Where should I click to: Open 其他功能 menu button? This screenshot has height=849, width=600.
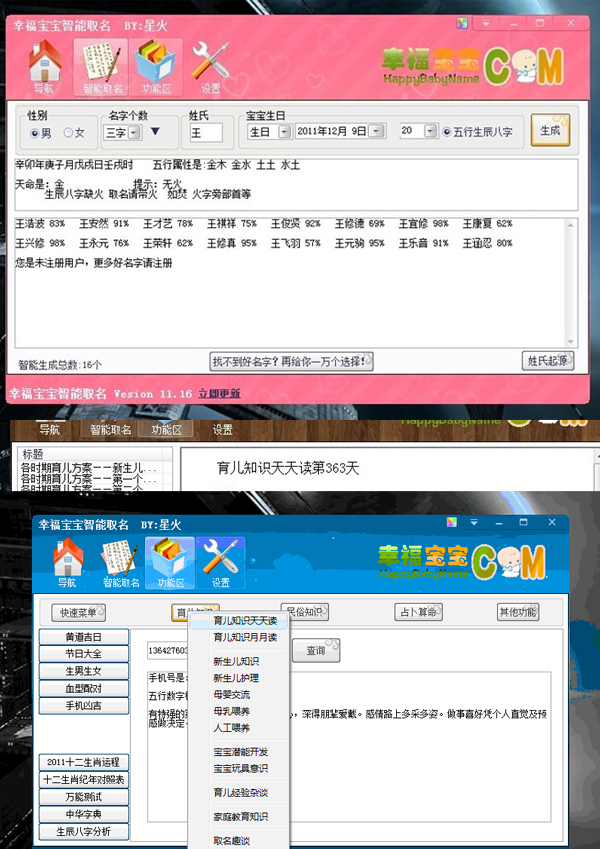point(518,612)
